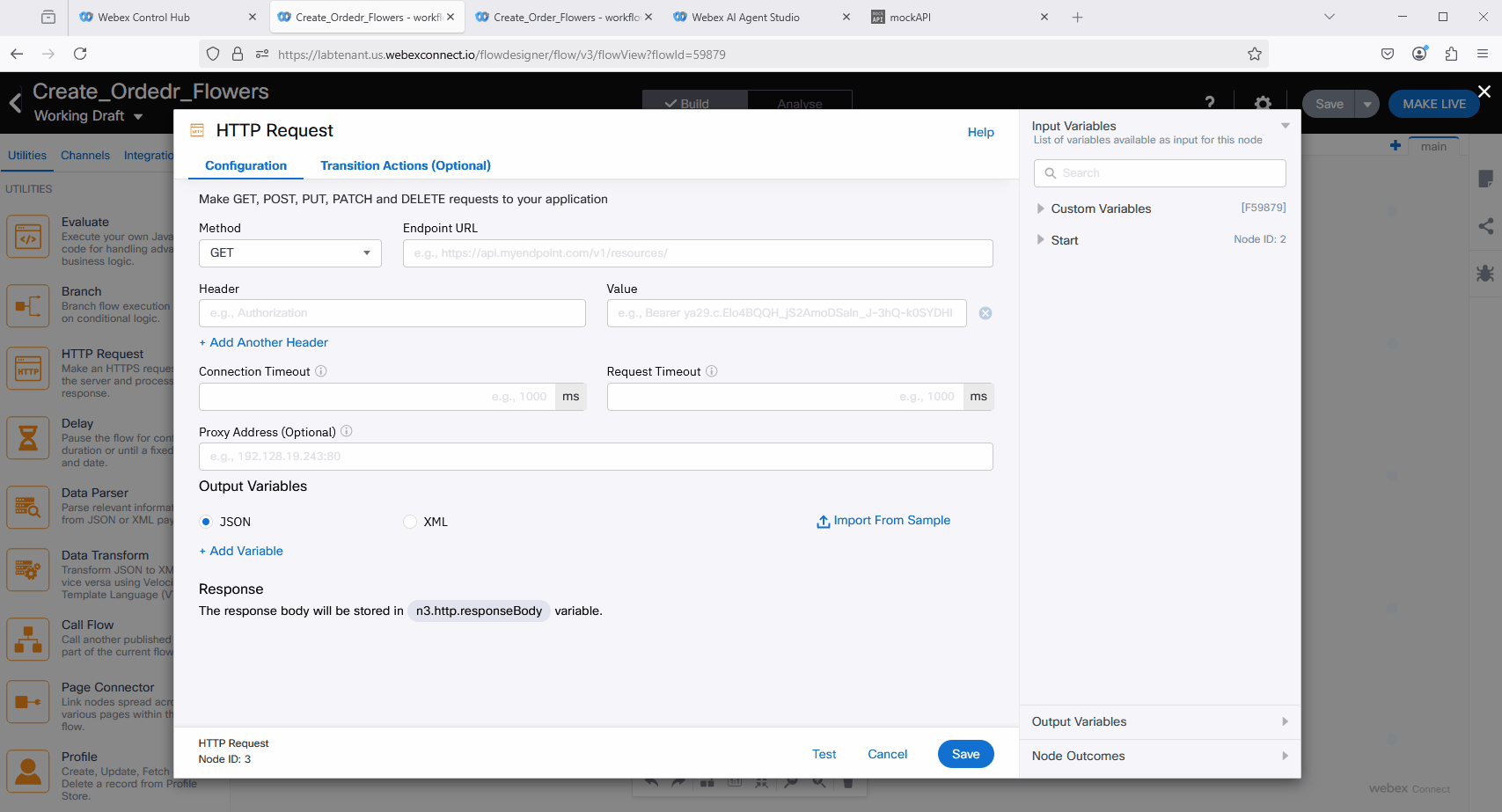Image resolution: width=1502 pixels, height=812 pixels.
Task: Click the Endpoint URL input field
Action: click(x=697, y=253)
